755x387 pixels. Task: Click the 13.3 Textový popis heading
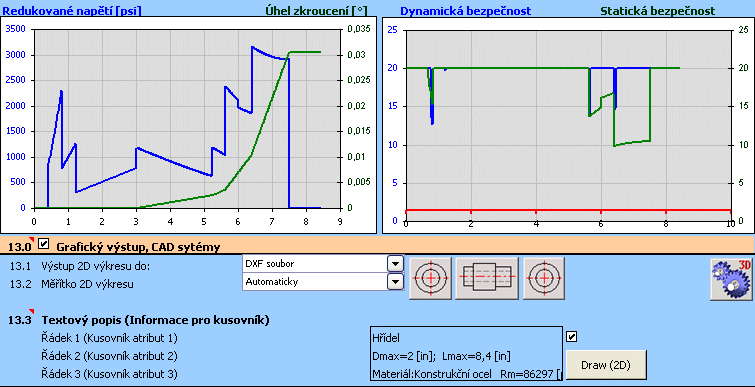click(155, 320)
